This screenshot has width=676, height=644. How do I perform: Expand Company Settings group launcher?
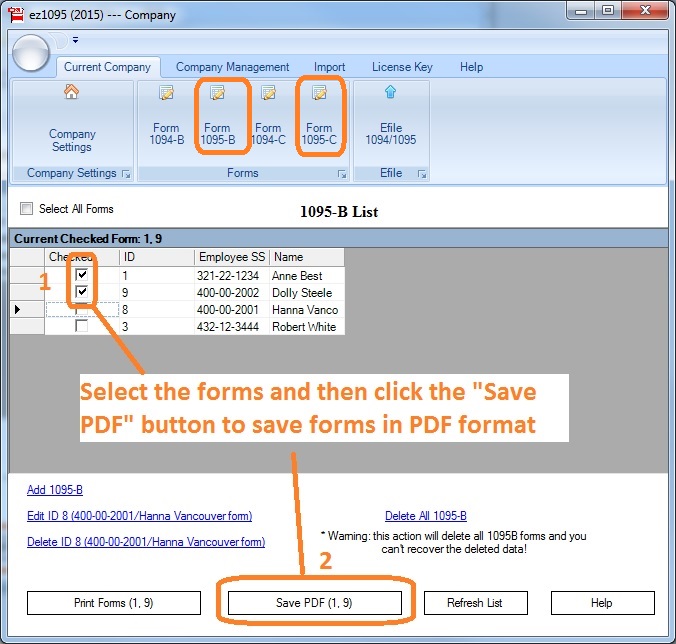point(126,174)
